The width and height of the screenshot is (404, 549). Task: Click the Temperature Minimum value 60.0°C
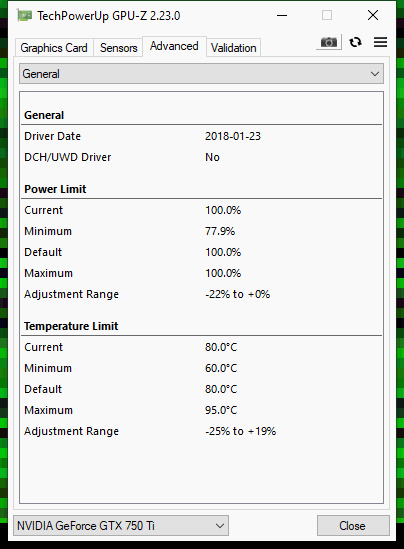point(221,368)
